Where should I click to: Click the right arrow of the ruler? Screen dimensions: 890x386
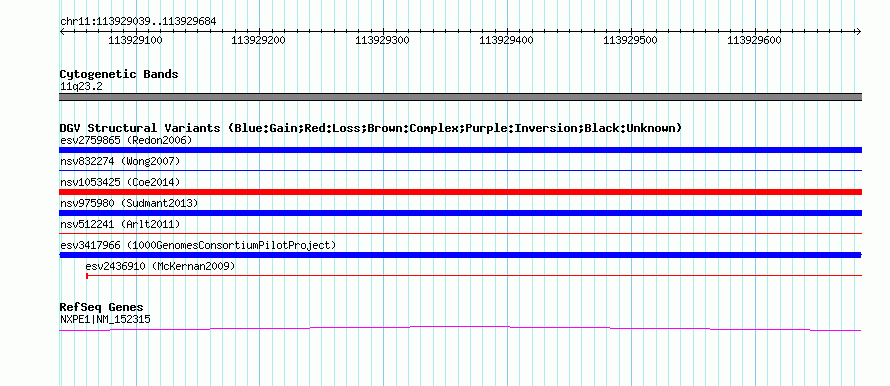(x=859, y=32)
